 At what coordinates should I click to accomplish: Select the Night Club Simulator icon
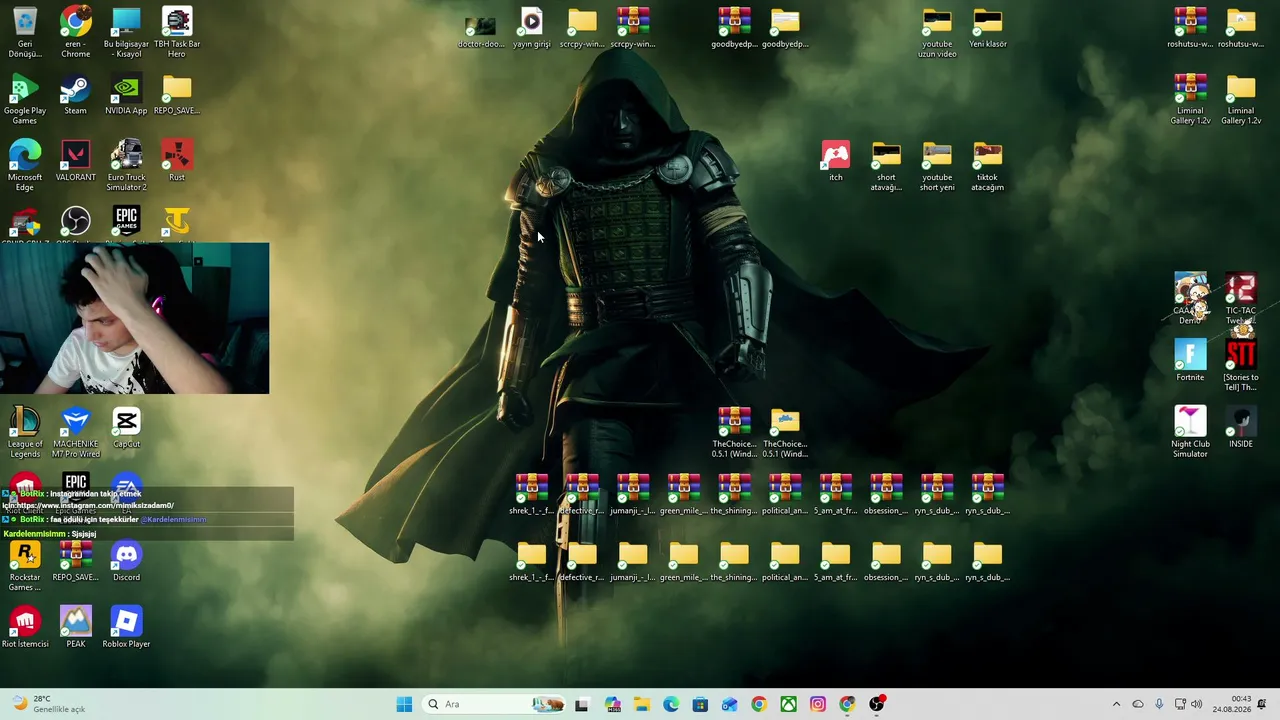(x=1190, y=432)
